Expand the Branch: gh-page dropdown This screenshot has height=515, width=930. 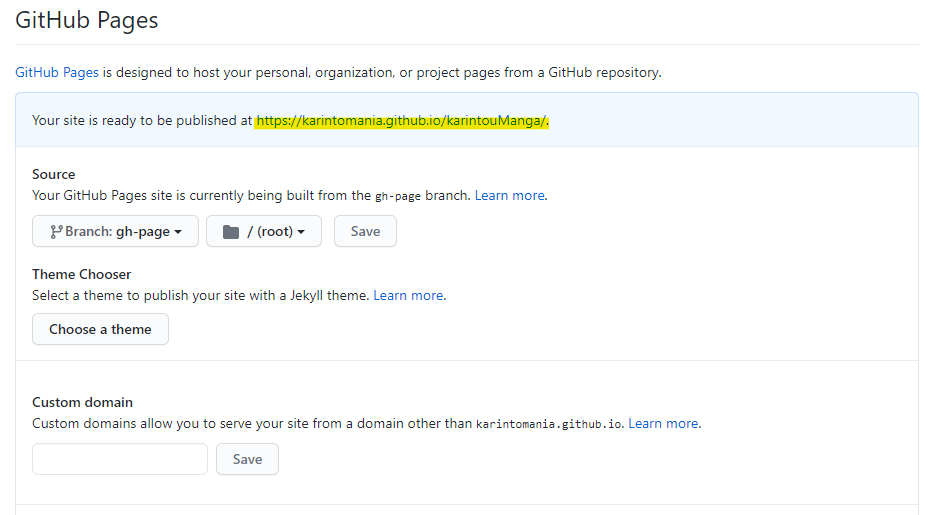pyautogui.click(x=116, y=231)
